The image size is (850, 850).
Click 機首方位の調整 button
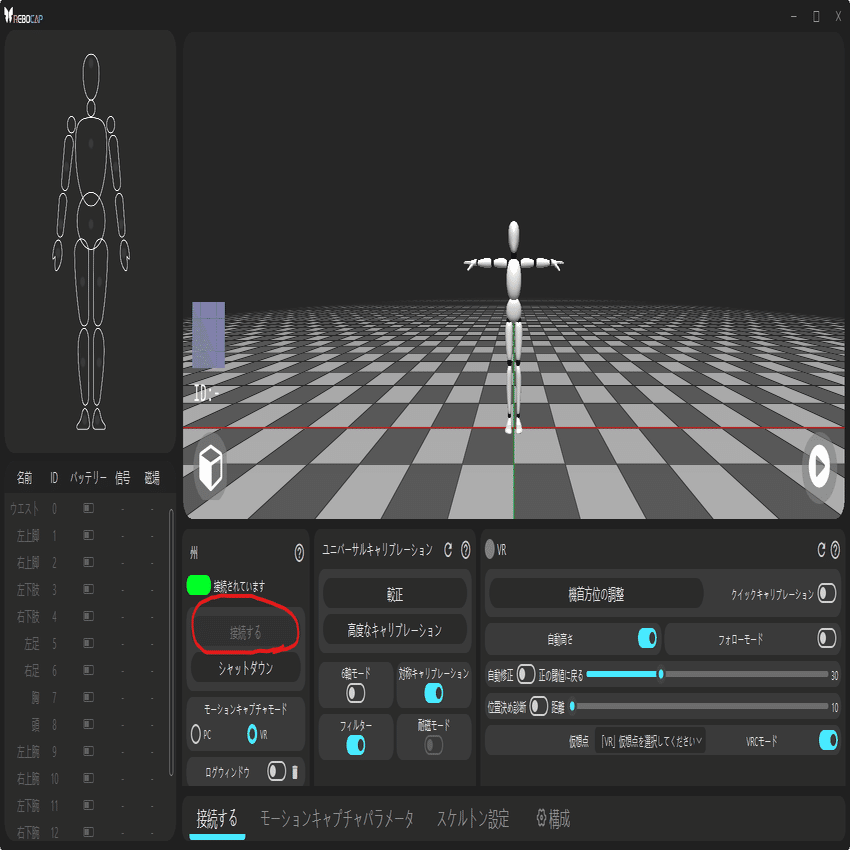tap(596, 594)
